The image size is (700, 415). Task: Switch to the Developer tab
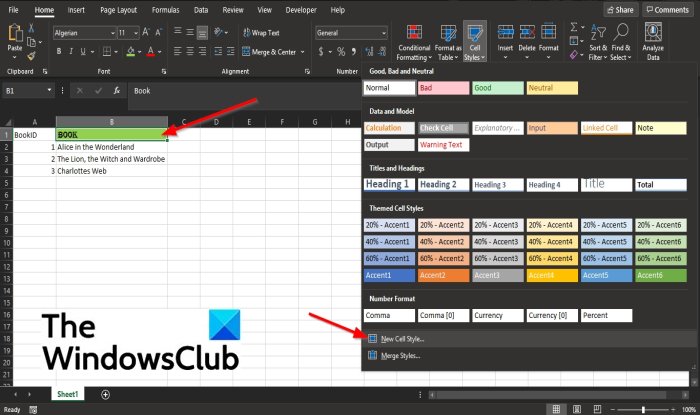301,10
